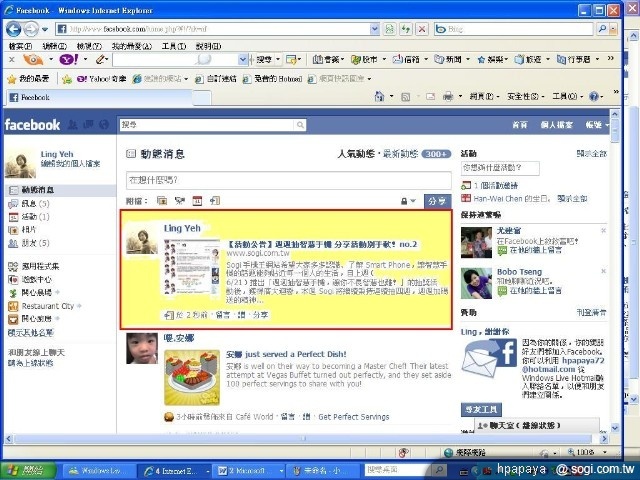Click the horizontal scrollbar at bottom
This screenshot has height=480, width=640.
coord(304,439)
